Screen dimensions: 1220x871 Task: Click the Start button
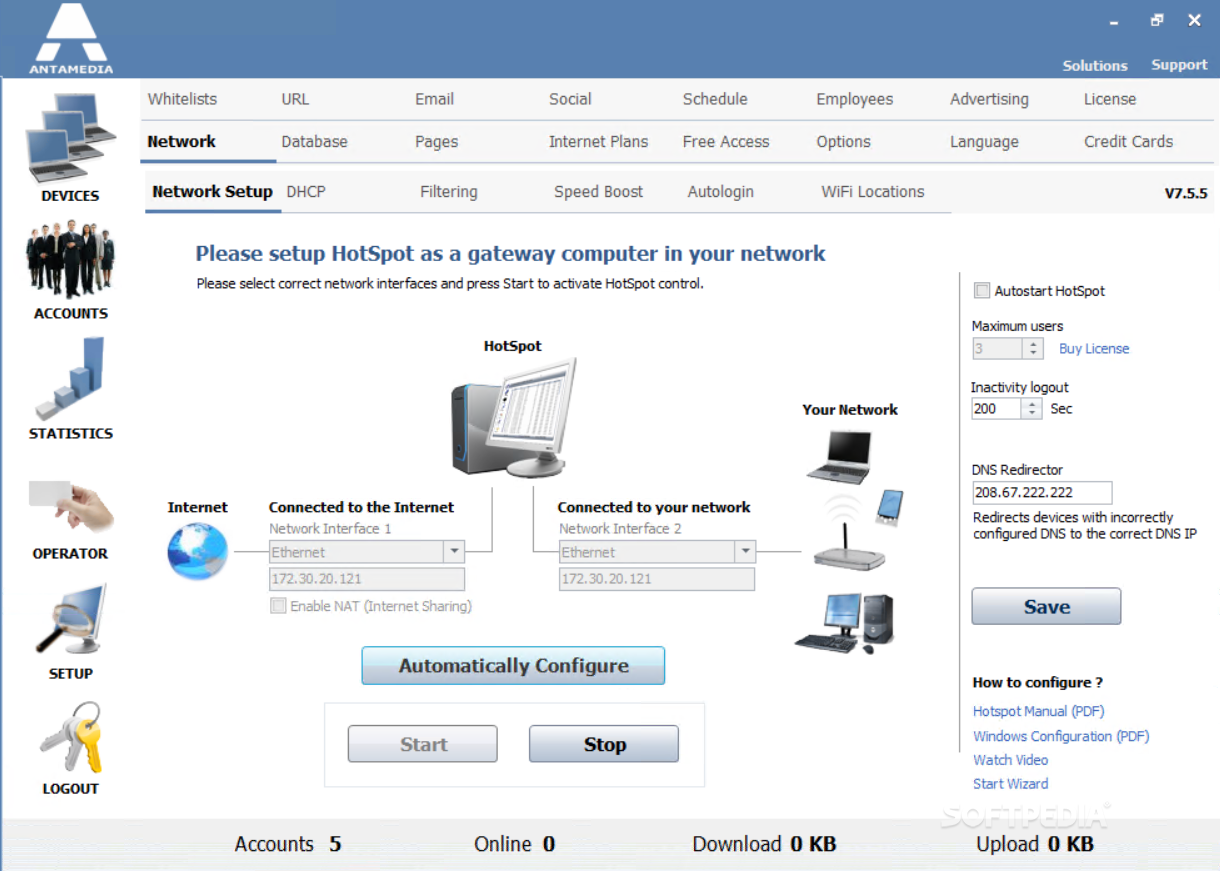(x=423, y=744)
